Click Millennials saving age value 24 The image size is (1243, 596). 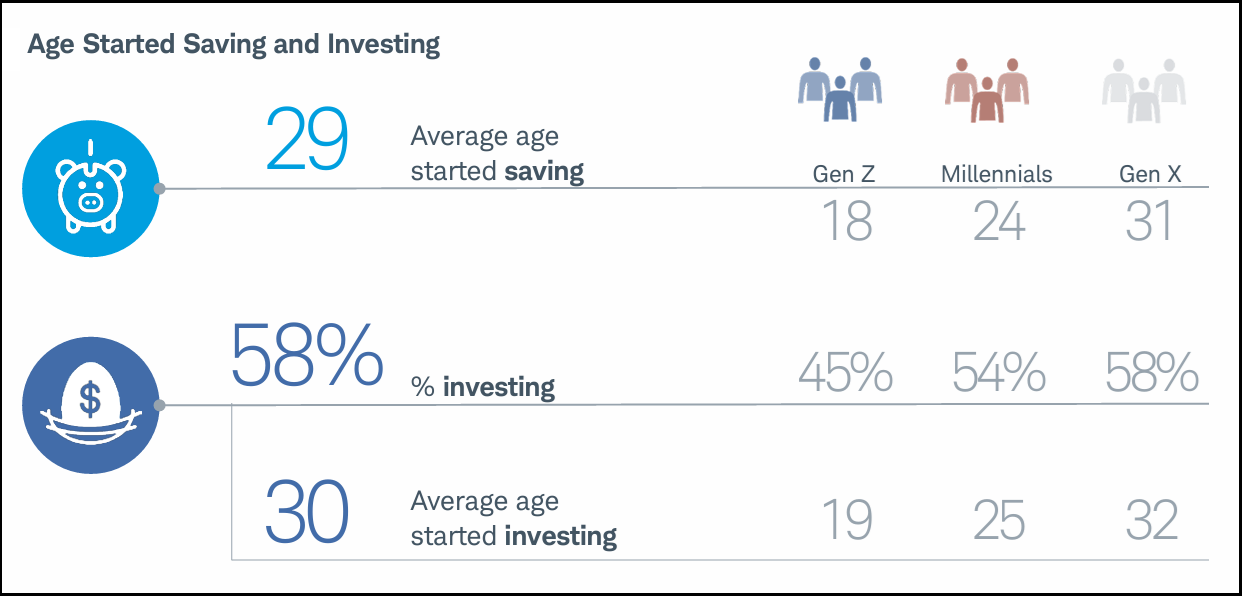[999, 221]
